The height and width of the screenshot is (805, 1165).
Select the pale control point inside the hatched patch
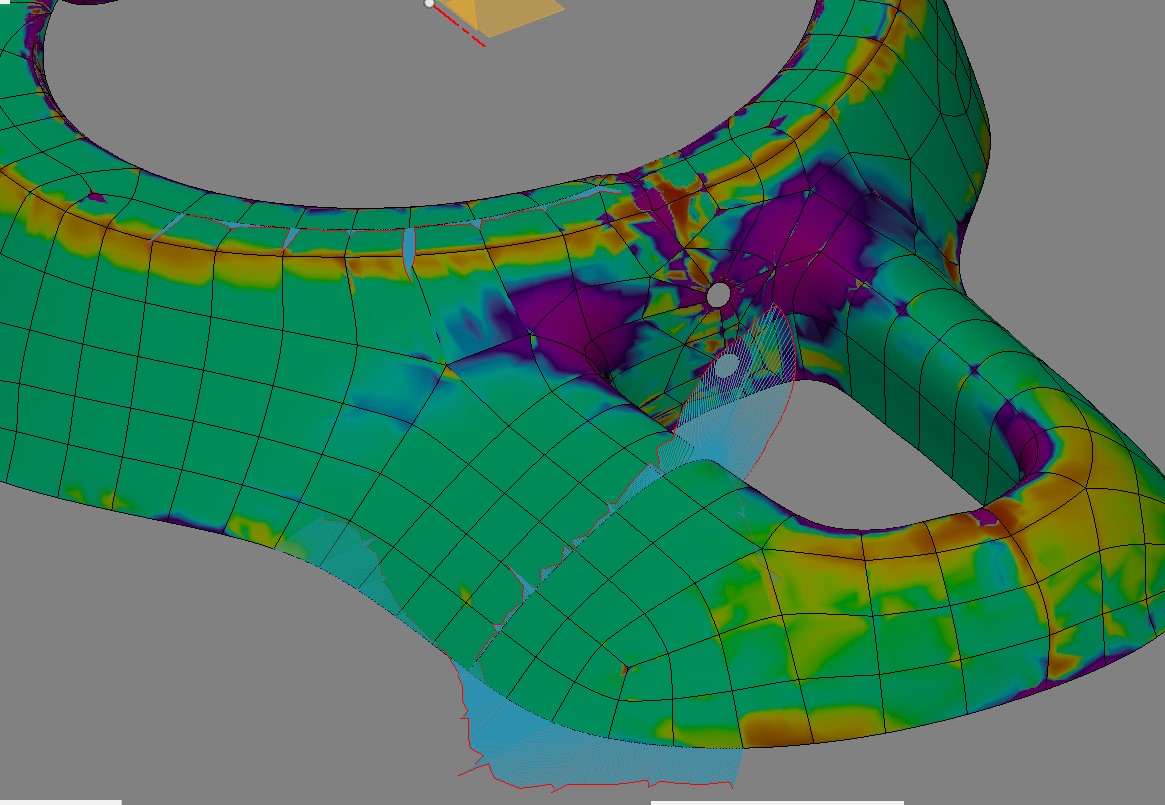coord(727,365)
